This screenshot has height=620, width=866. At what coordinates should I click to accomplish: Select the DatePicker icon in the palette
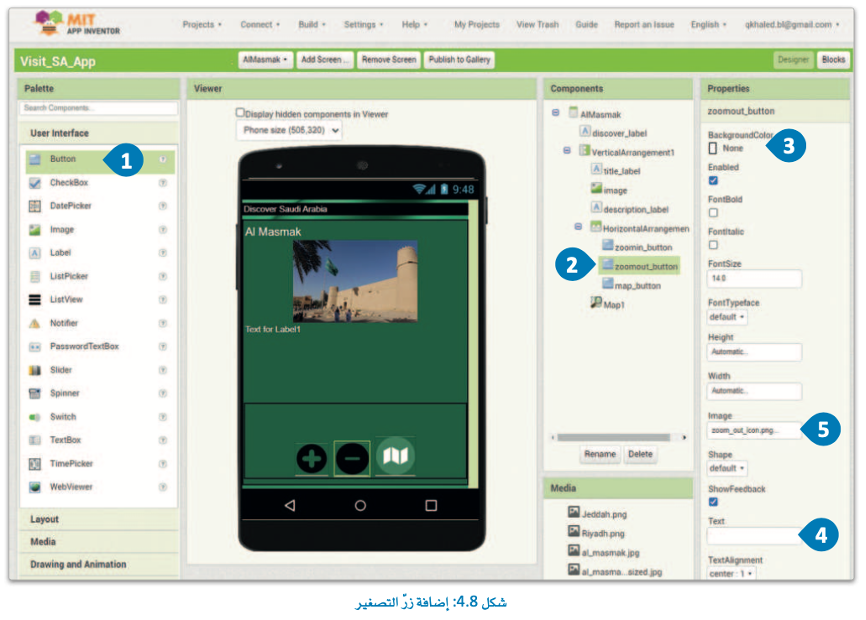35,206
